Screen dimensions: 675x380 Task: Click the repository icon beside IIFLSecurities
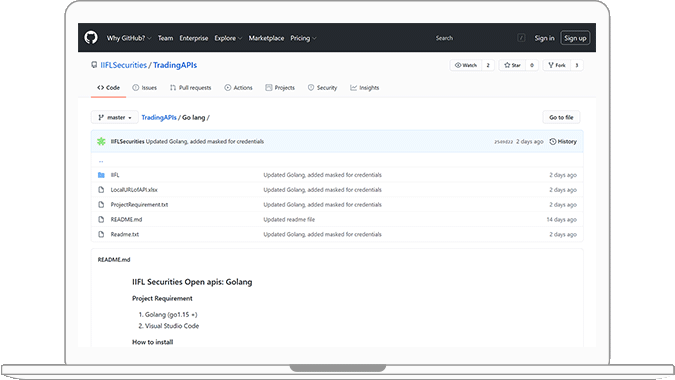[94, 65]
